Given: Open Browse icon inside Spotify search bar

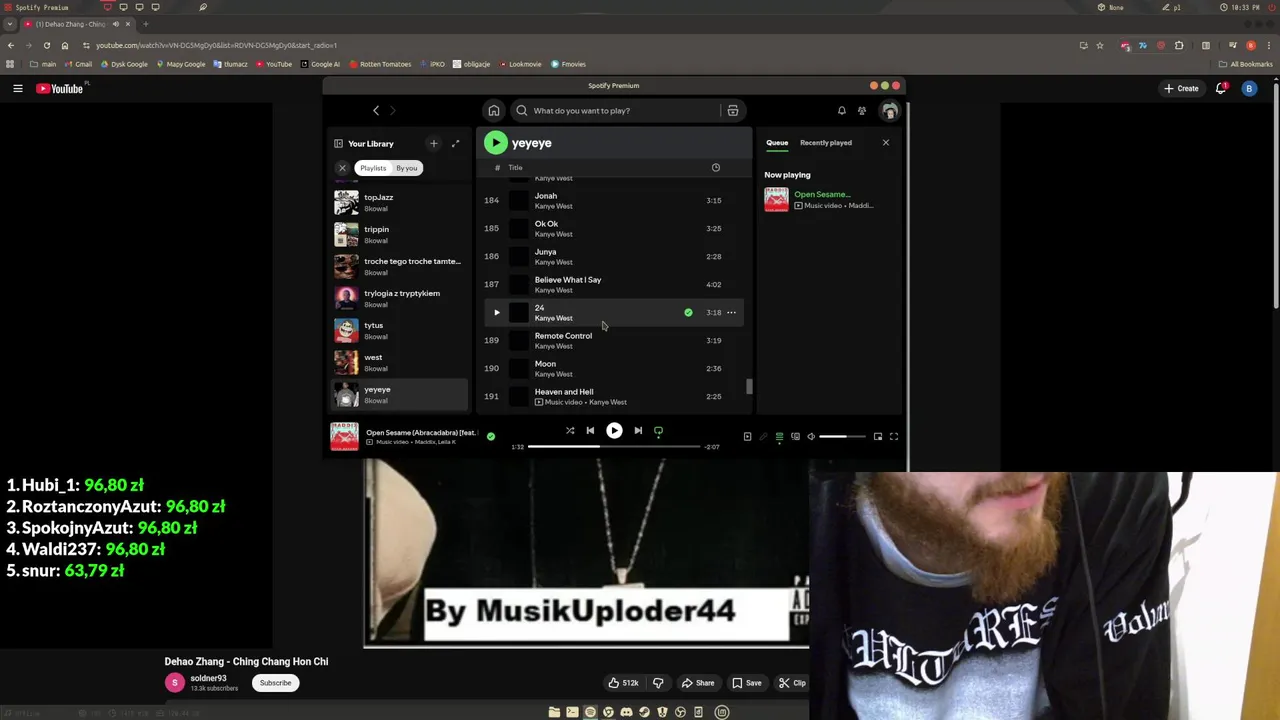Looking at the screenshot, I should coord(733,111).
